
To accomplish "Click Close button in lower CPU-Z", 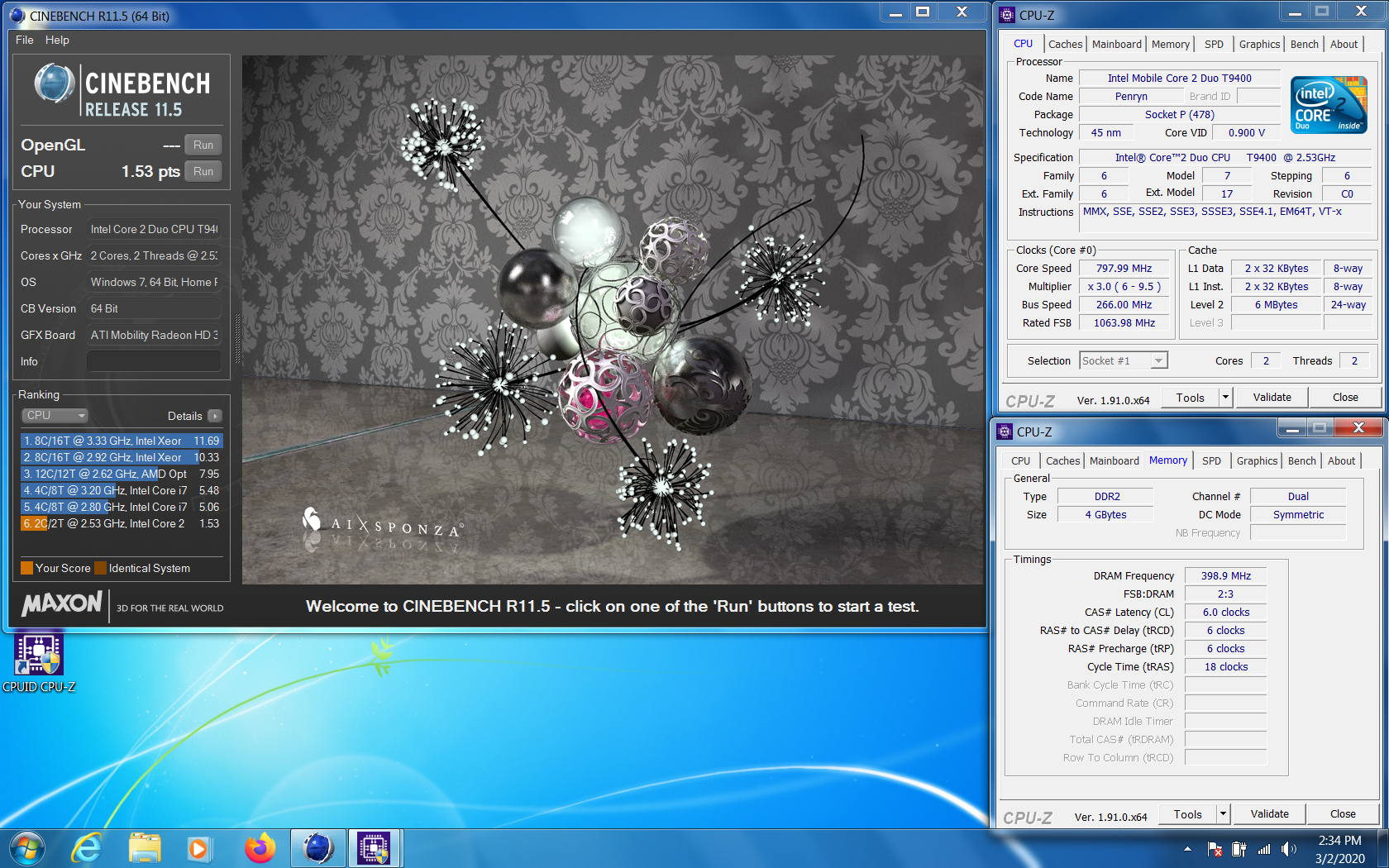I will click(1343, 814).
